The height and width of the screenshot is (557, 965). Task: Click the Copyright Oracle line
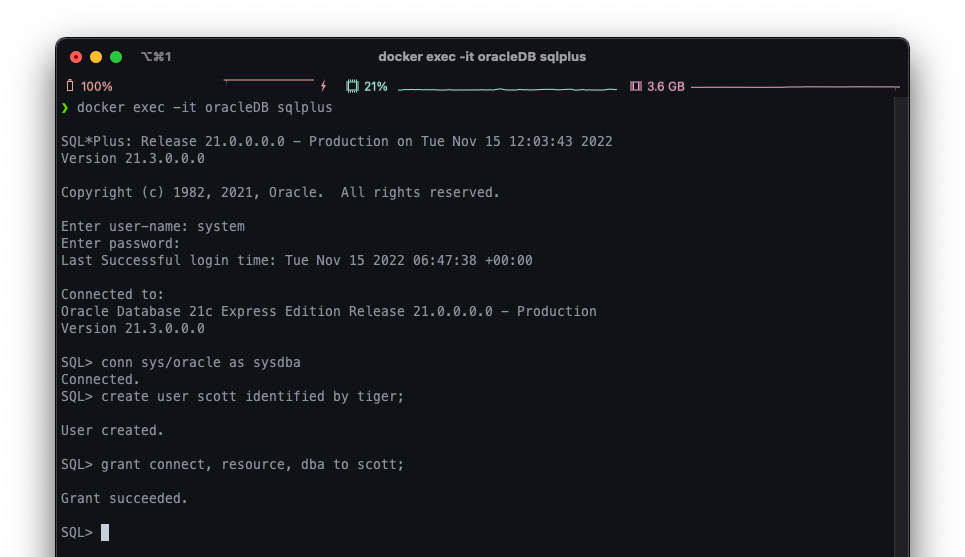click(x=280, y=192)
